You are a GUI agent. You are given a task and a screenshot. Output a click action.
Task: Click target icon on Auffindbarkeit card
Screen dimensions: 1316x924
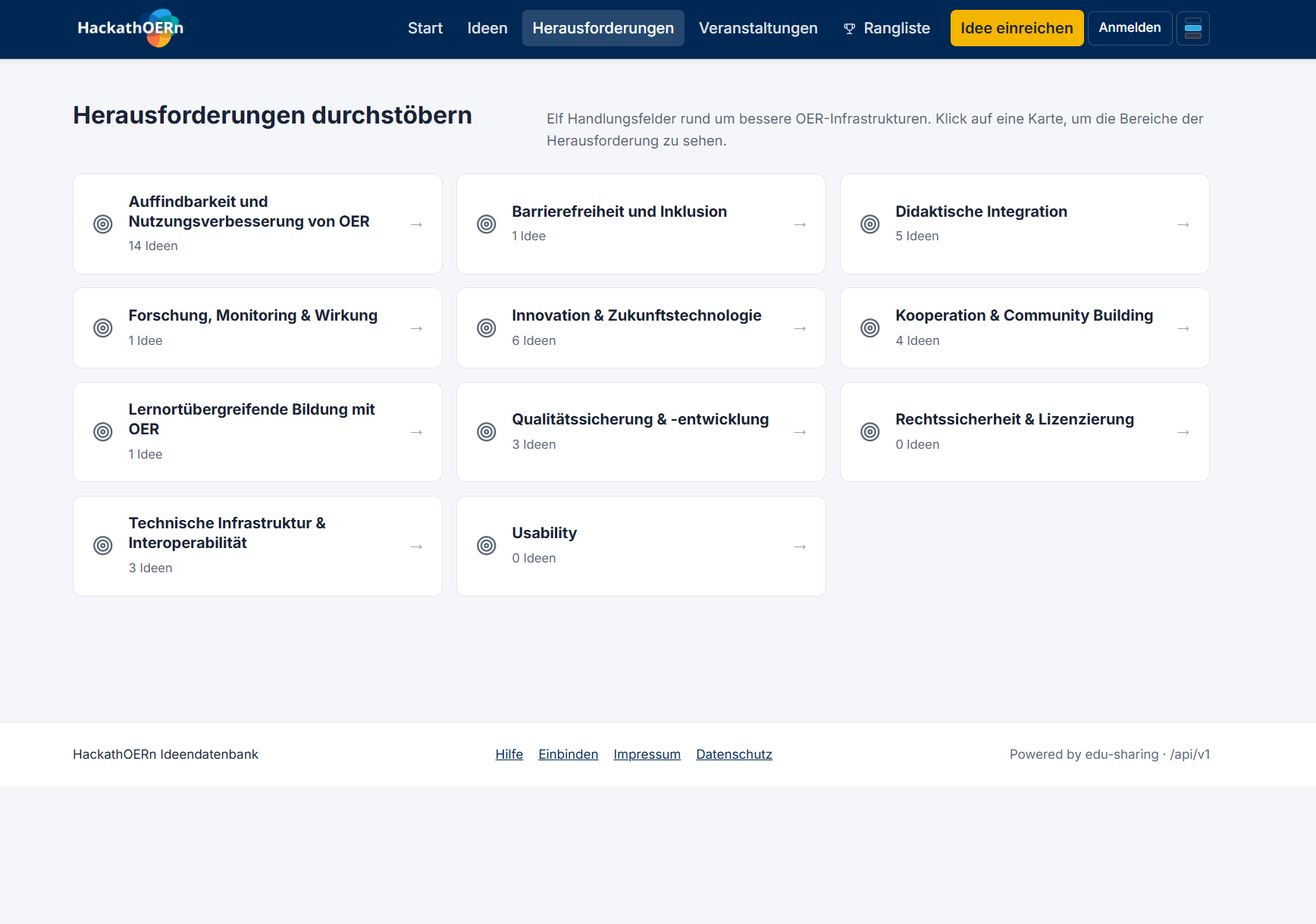103,224
